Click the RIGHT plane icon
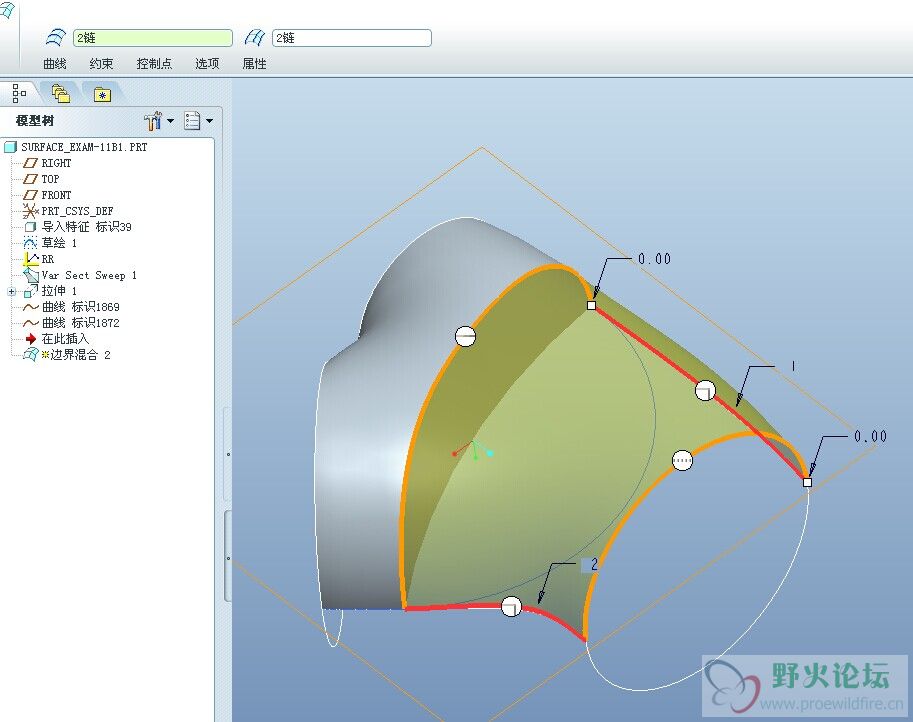This screenshot has height=722, width=913. [30, 163]
